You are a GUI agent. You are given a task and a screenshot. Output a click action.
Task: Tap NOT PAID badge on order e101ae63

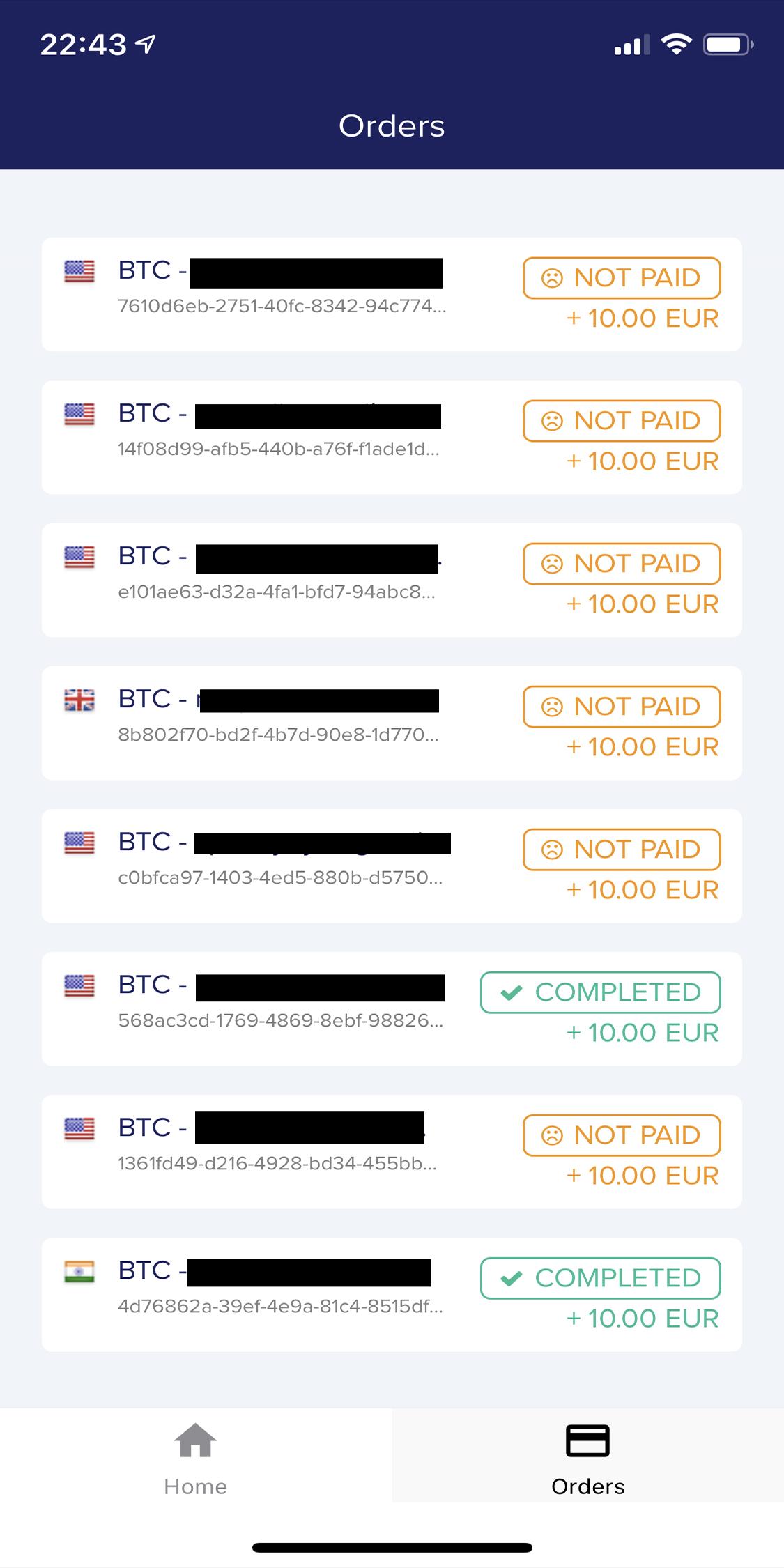coord(622,564)
